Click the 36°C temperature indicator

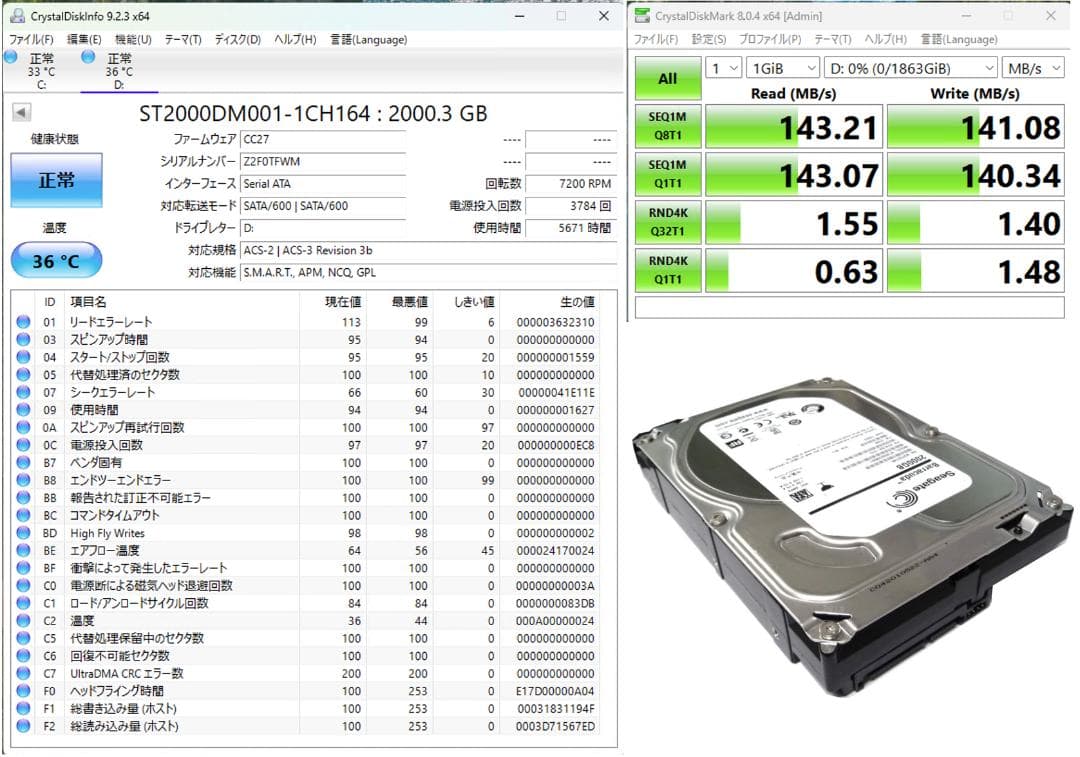tap(57, 259)
